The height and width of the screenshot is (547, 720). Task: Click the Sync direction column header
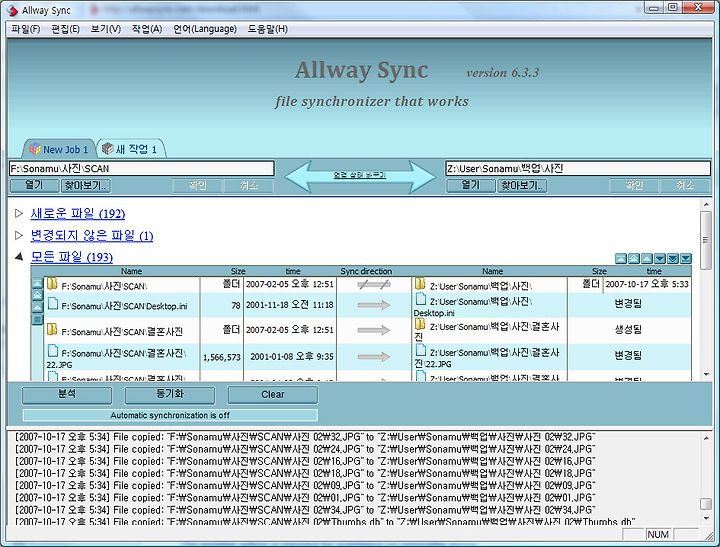click(x=366, y=271)
